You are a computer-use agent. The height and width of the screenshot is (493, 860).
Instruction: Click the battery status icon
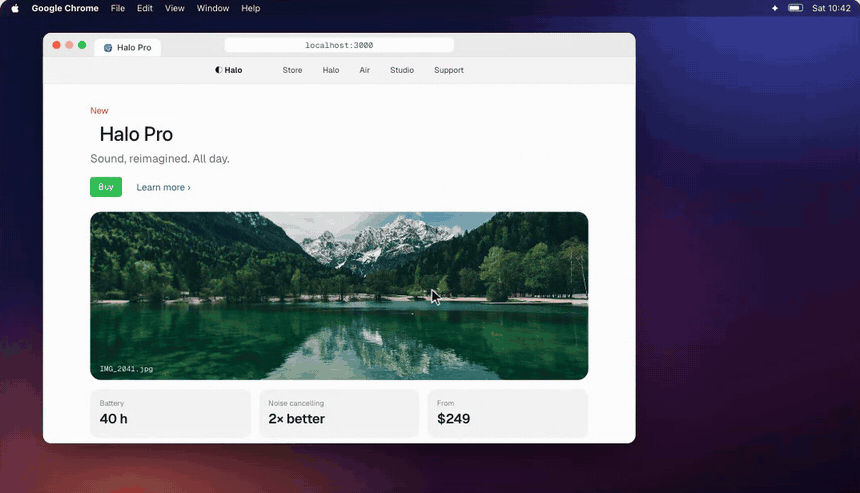795,8
